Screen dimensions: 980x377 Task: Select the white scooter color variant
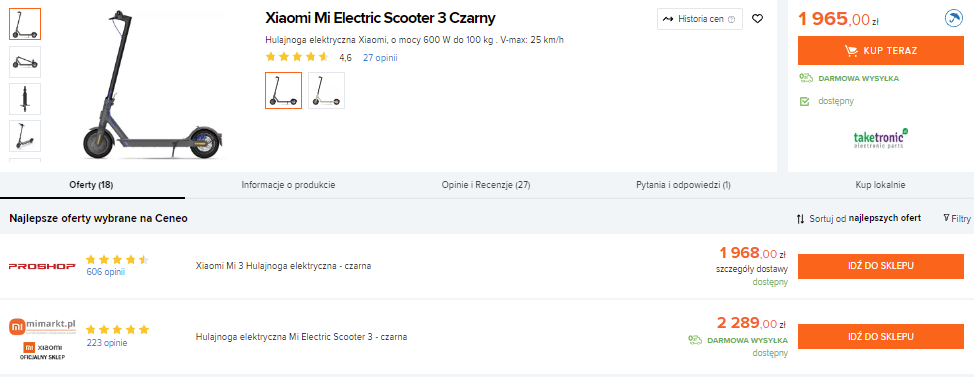point(326,91)
